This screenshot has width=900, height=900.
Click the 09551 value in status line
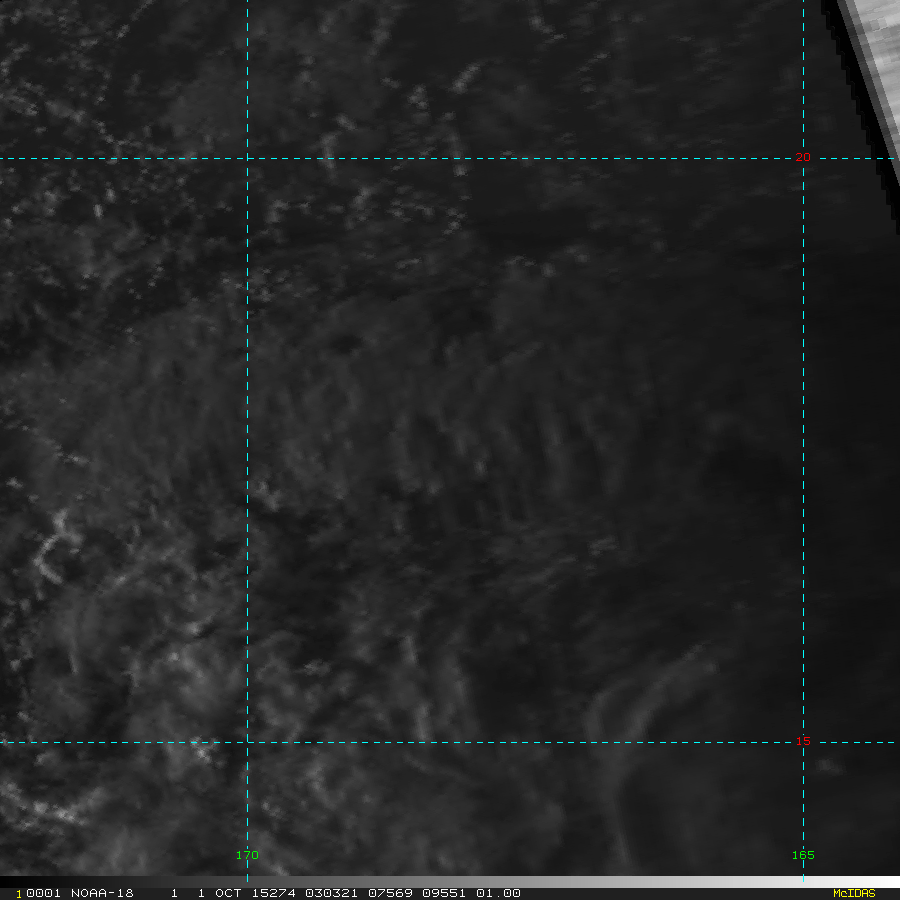444,893
